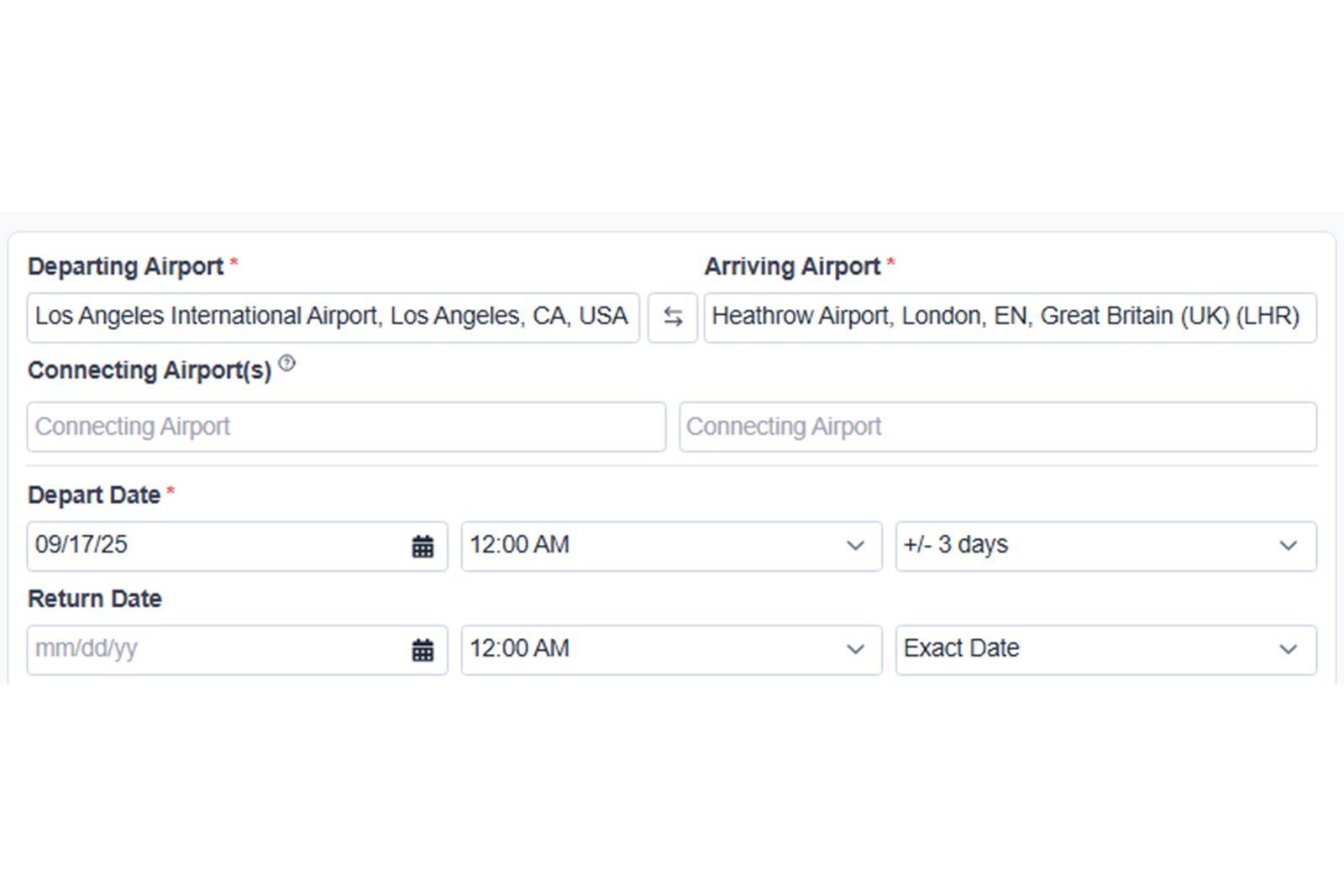Click the Connecting Airport(s) help icon
Viewport: 1344px width, 896px height.
pos(287,364)
